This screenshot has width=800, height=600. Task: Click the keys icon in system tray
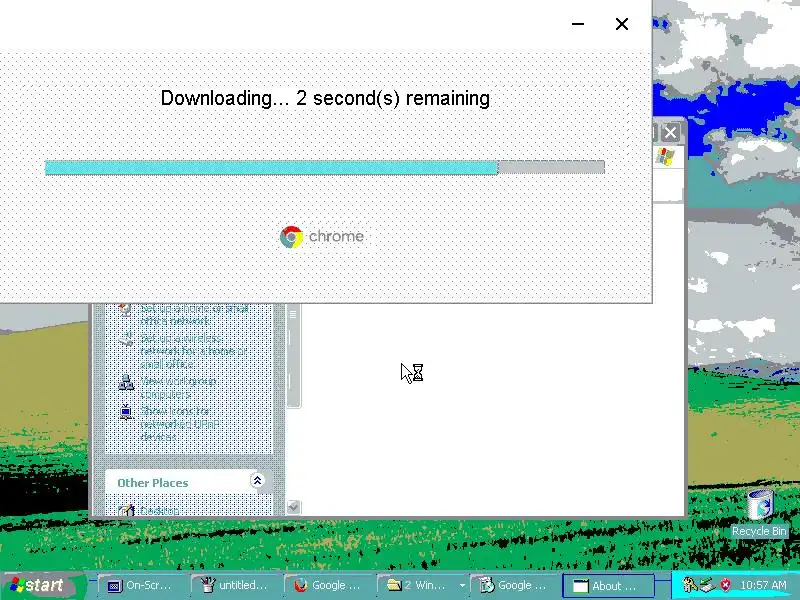pyautogui.click(x=689, y=585)
